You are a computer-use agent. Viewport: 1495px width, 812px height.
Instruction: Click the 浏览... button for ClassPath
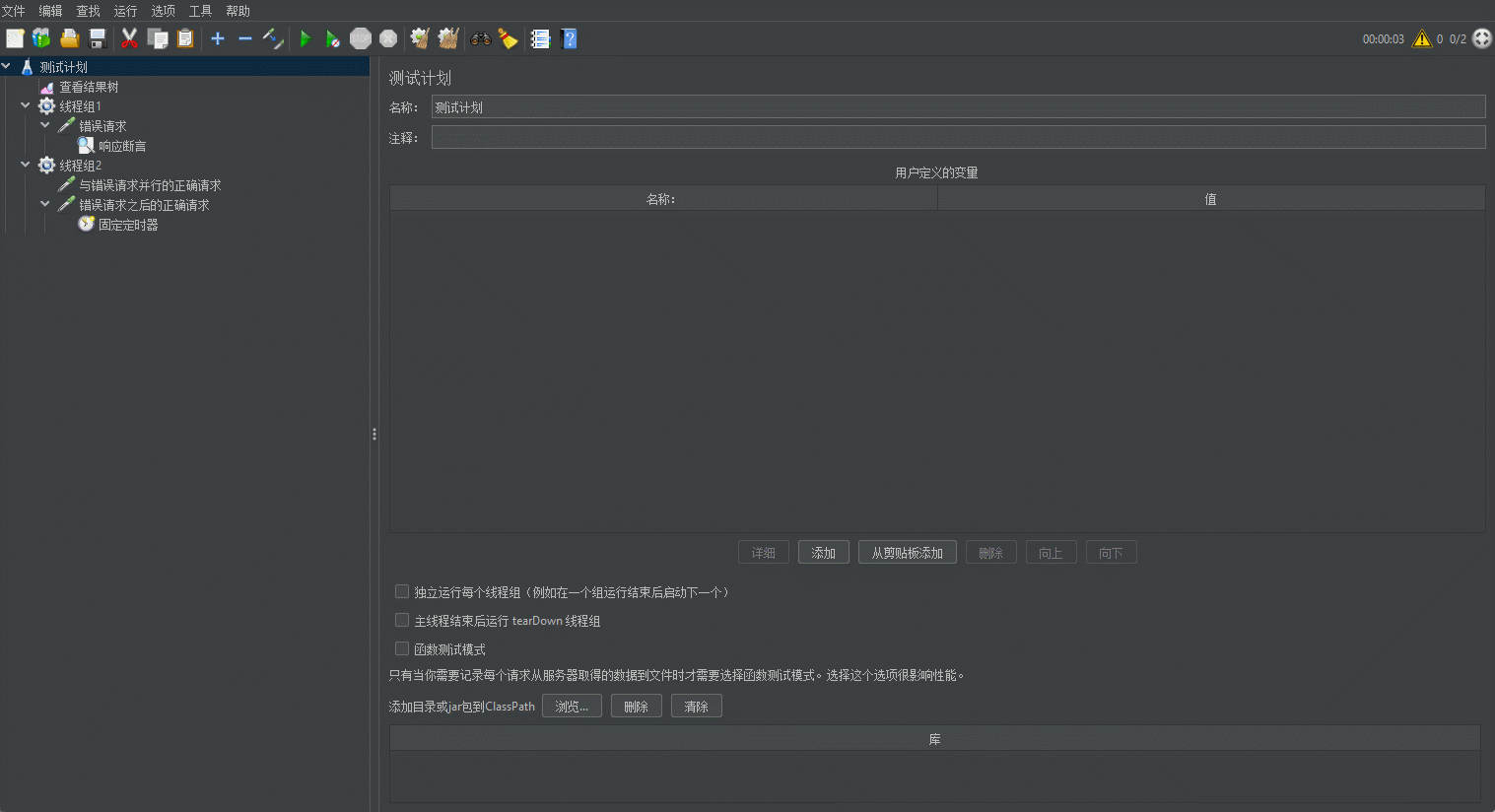(572, 707)
